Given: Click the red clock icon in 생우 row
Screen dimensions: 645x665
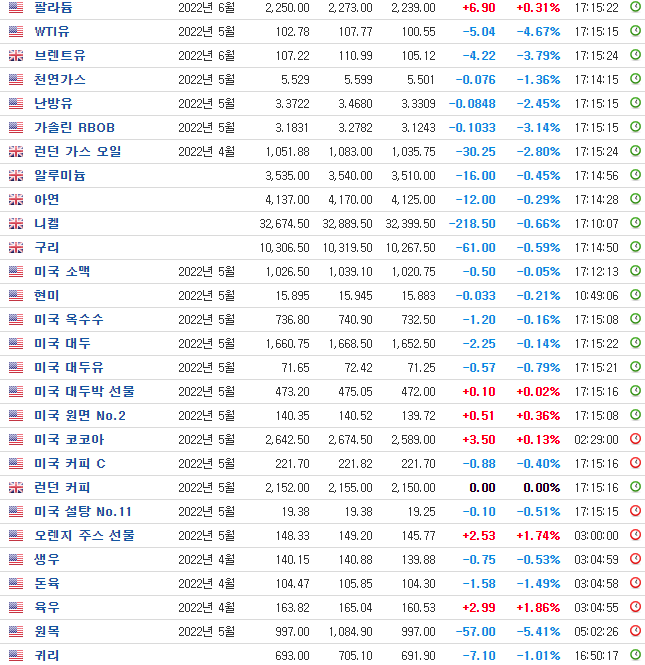Looking at the screenshot, I should [635, 558].
